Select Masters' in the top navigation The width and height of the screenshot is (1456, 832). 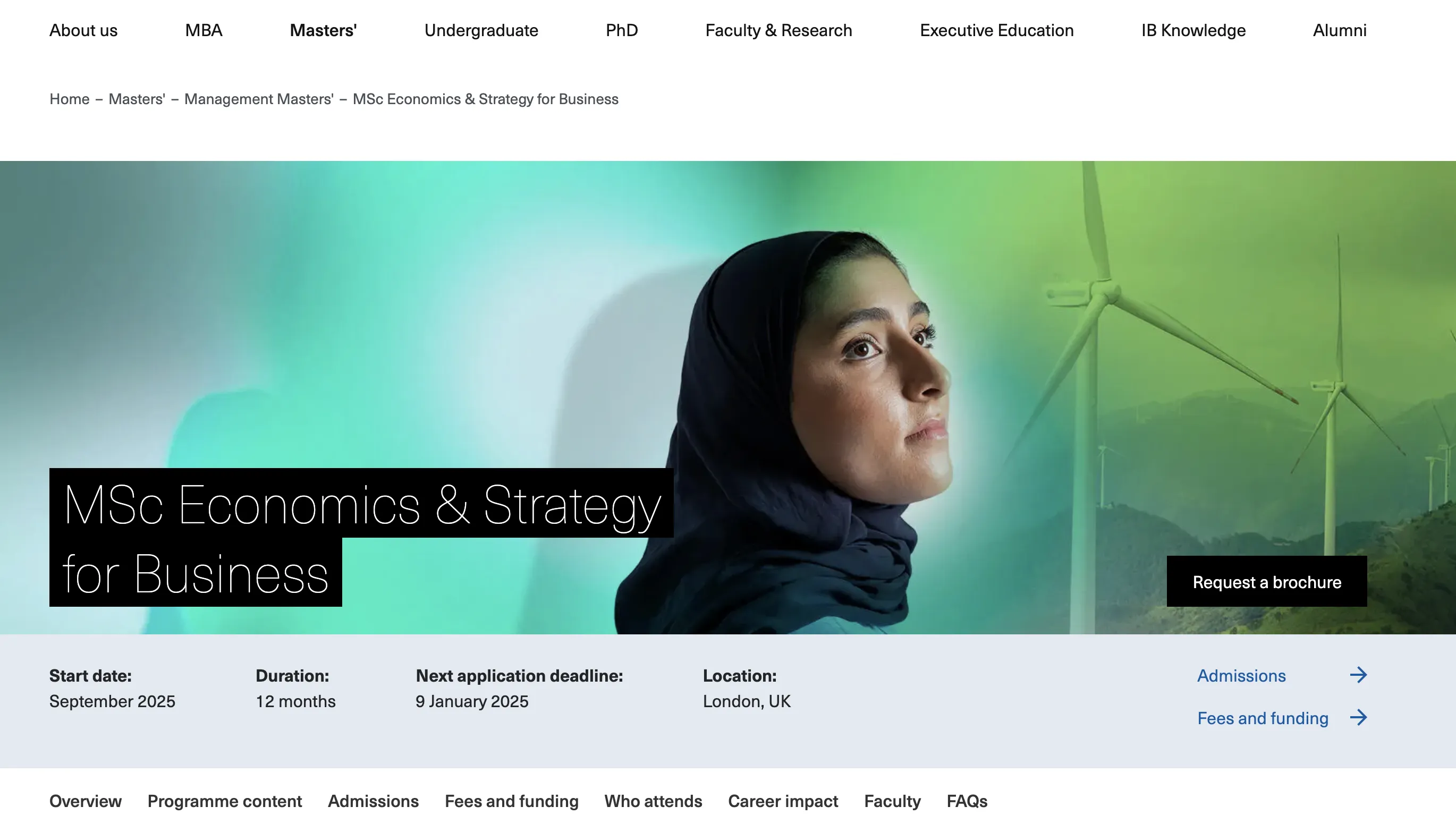point(323,30)
